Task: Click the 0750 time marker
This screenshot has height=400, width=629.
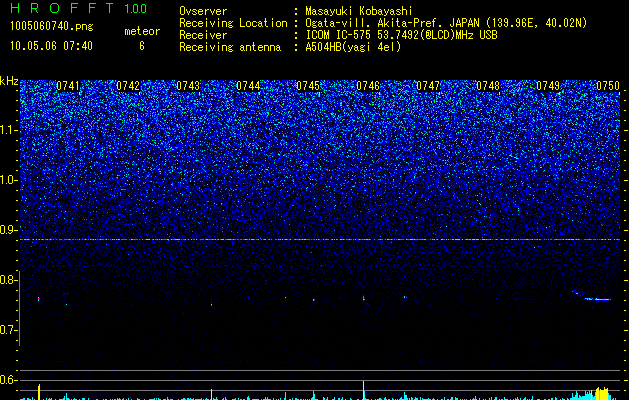Action: pyautogui.click(x=608, y=86)
